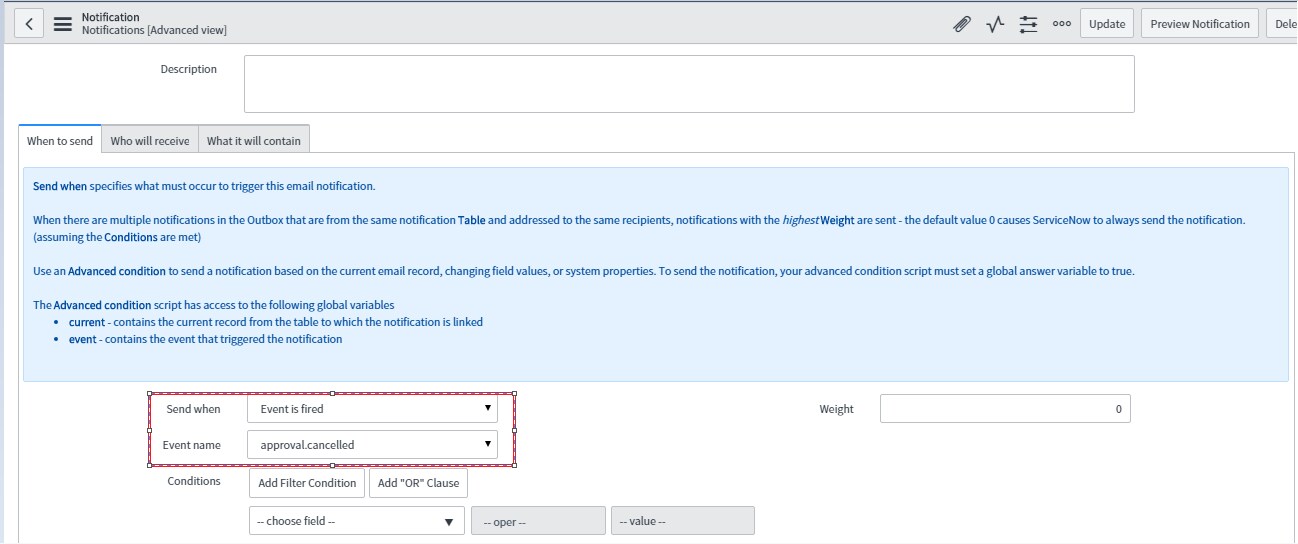This screenshot has height=544, width=1298.
Task: Expand the choose field dropdown
Action: pyautogui.click(x=355, y=521)
